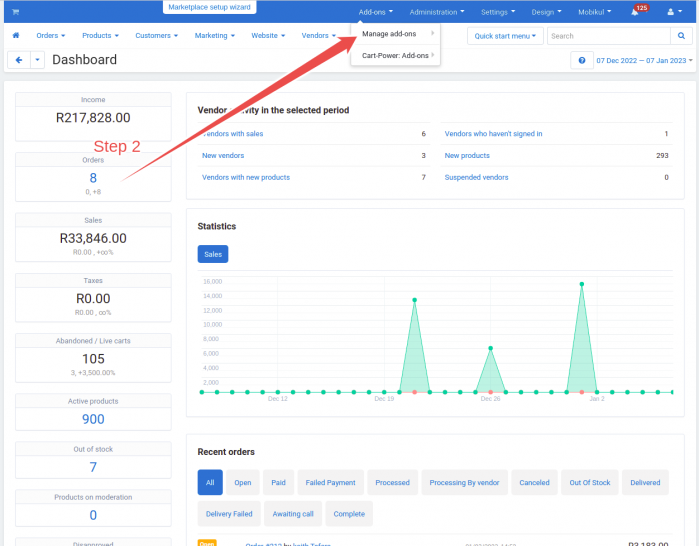Open New products link
Viewport: 700px width, 546px height.
467,155
